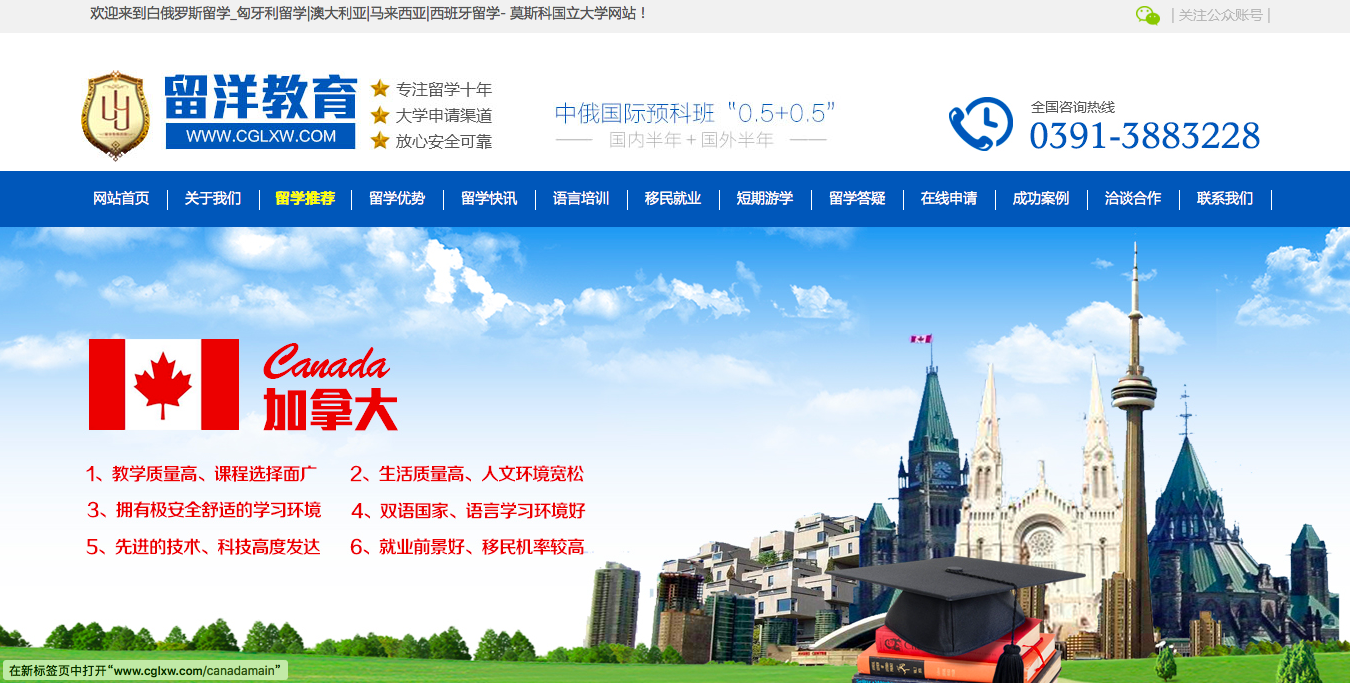This screenshot has width=1350, height=683.
Task: Click the 联系我们 contact link
Action: pyautogui.click(x=1225, y=198)
